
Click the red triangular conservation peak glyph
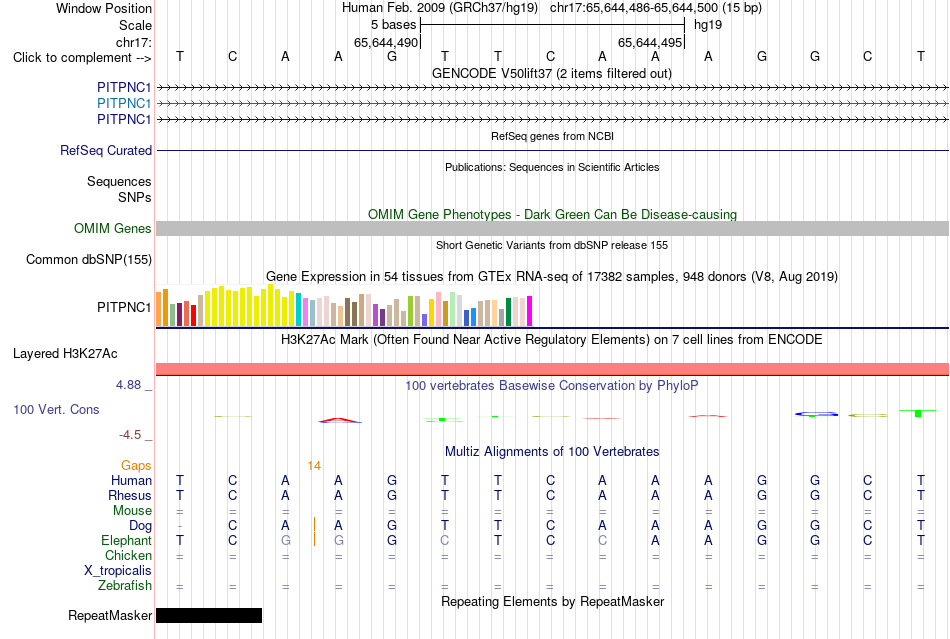click(339, 420)
